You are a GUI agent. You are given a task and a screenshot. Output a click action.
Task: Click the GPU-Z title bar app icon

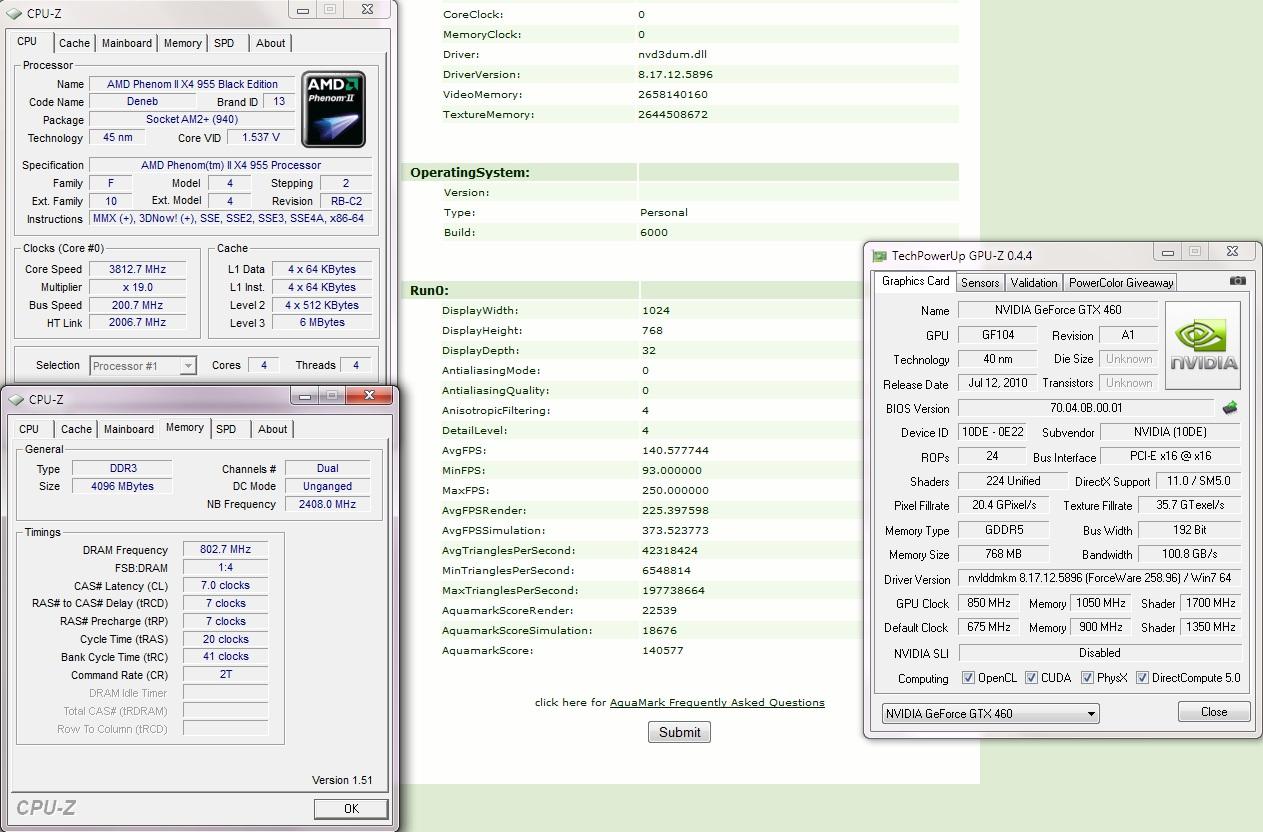point(879,256)
